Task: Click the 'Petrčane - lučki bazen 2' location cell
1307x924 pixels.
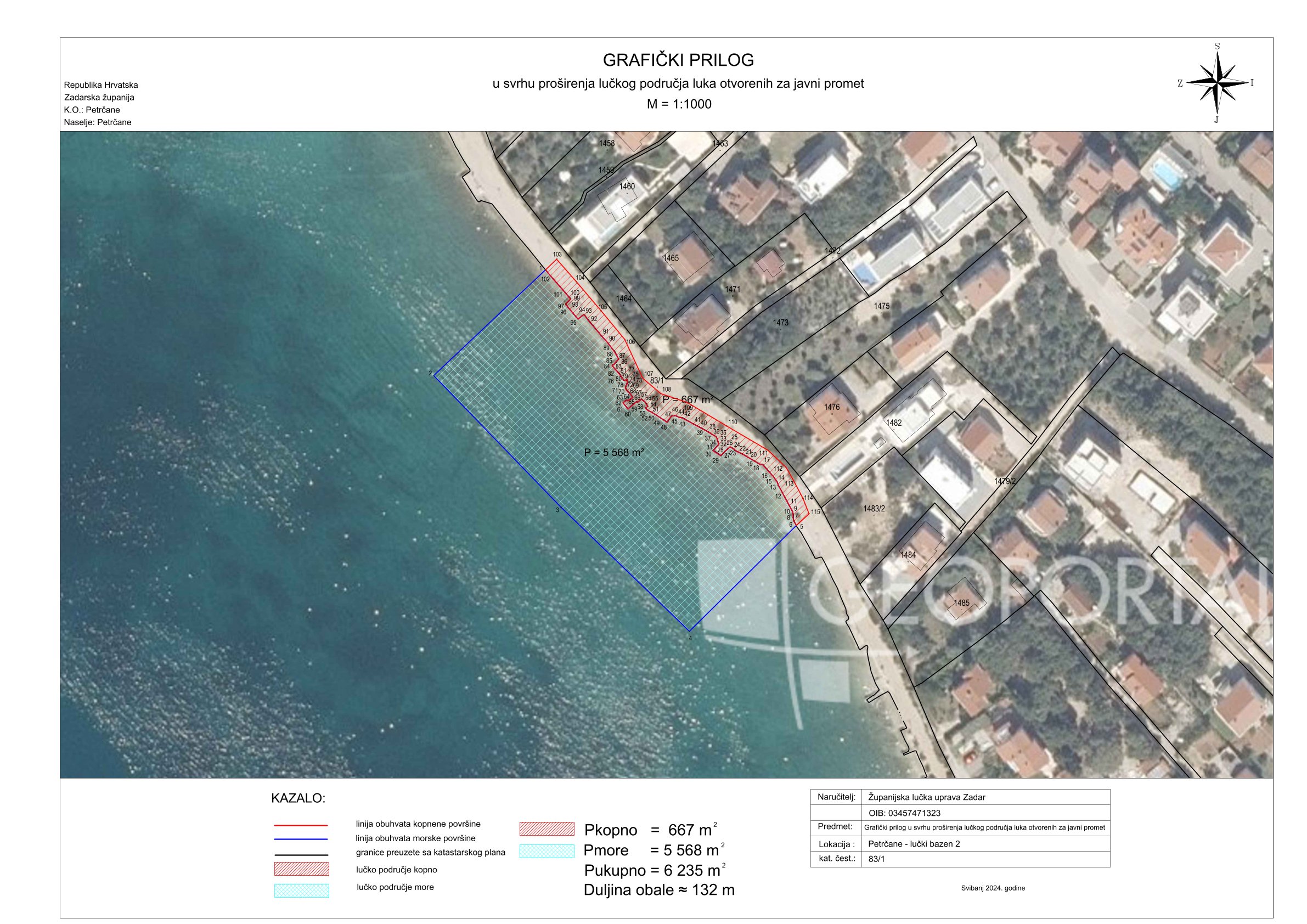Action: (914, 844)
